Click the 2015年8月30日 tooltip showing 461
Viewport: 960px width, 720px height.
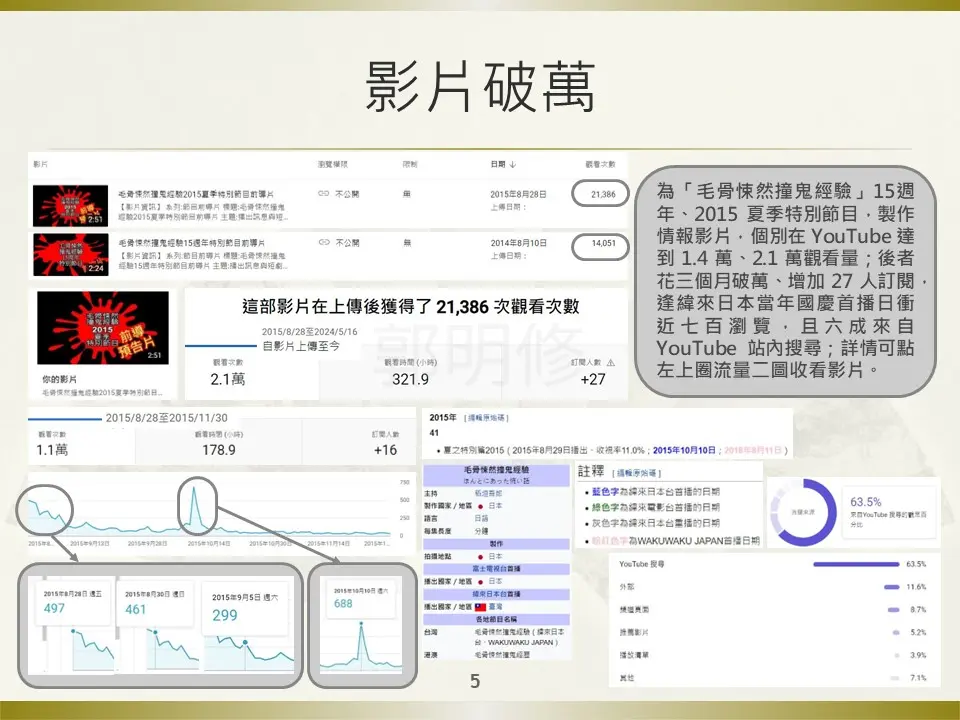click(154, 602)
